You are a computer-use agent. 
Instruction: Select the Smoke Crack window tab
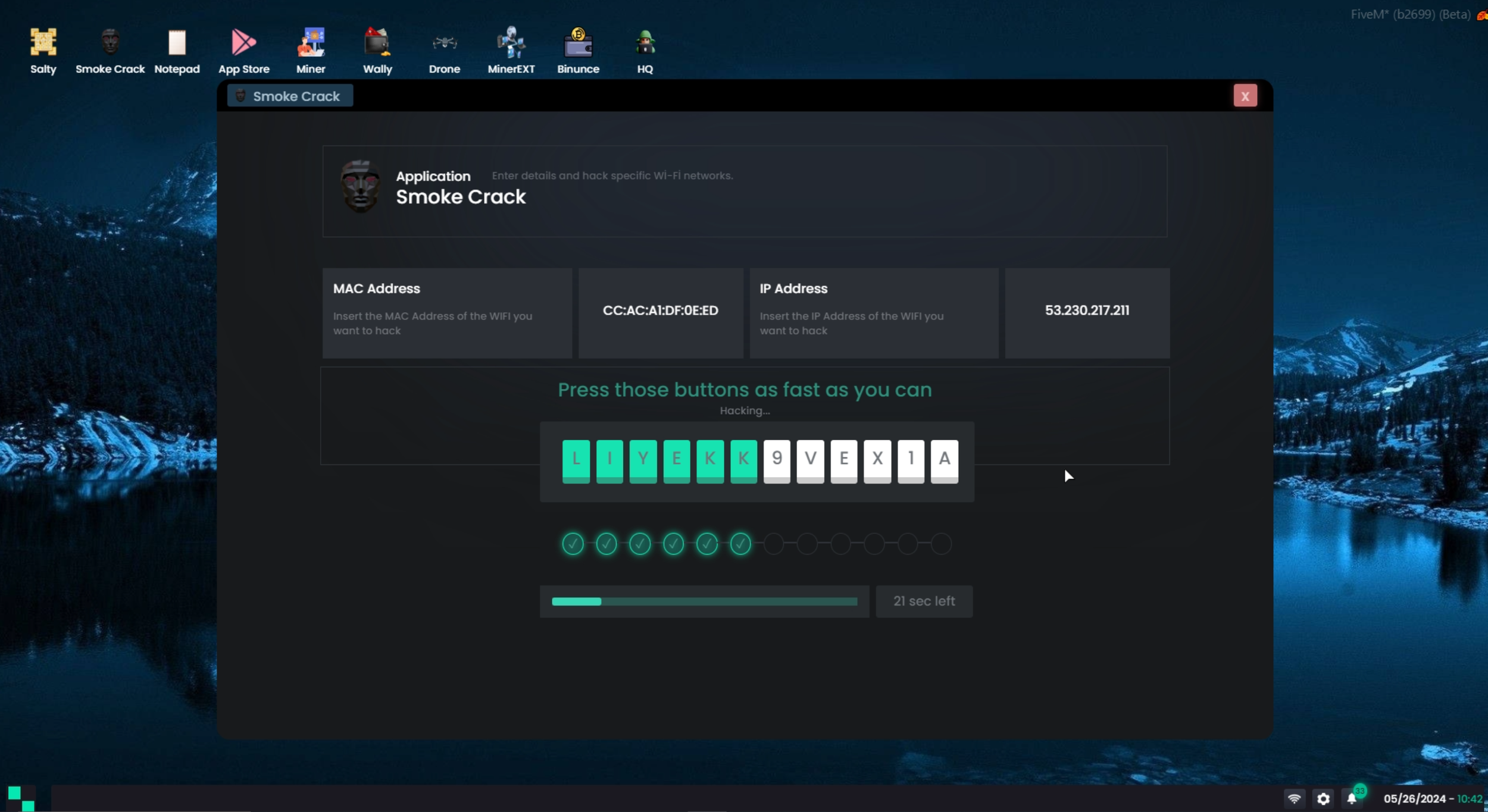click(290, 96)
